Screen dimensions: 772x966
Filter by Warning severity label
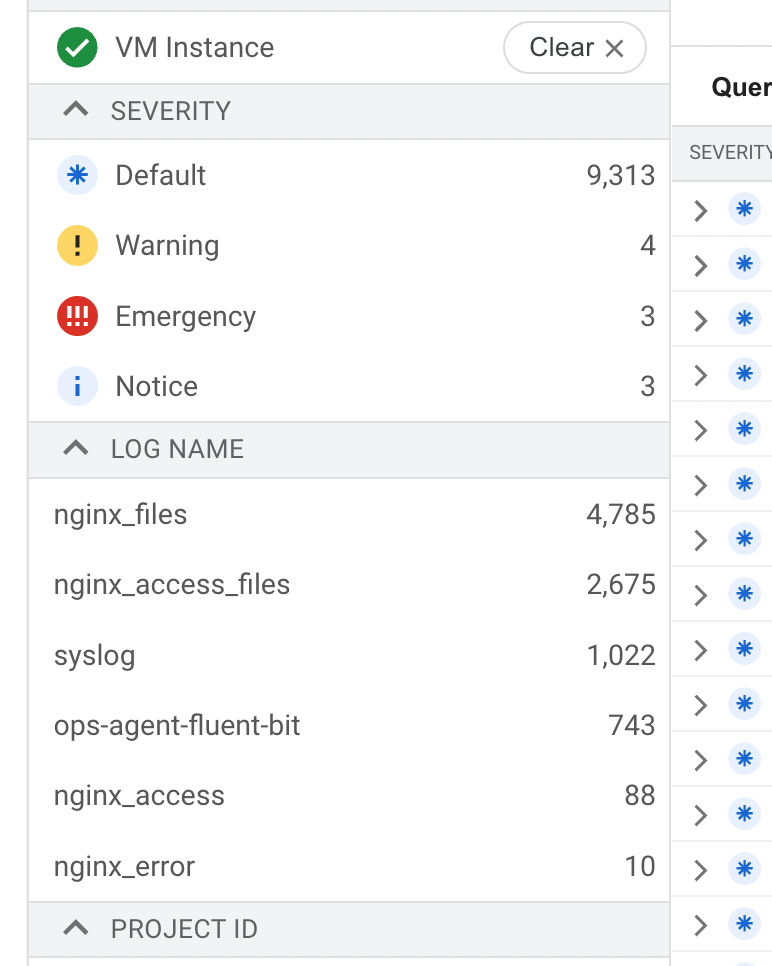167,246
